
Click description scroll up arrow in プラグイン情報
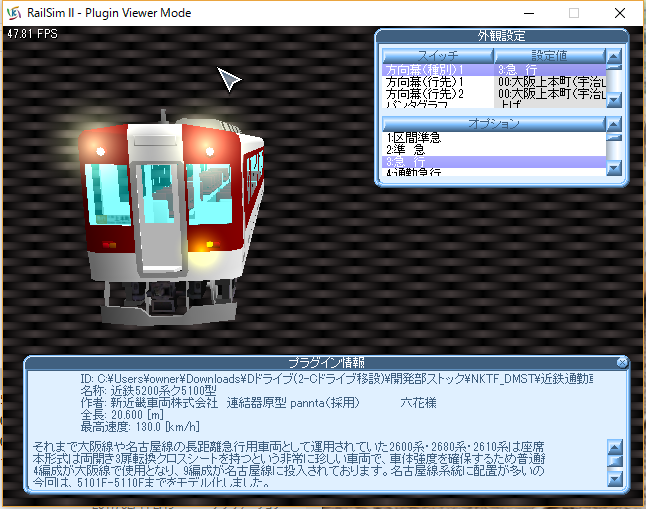coord(615,448)
